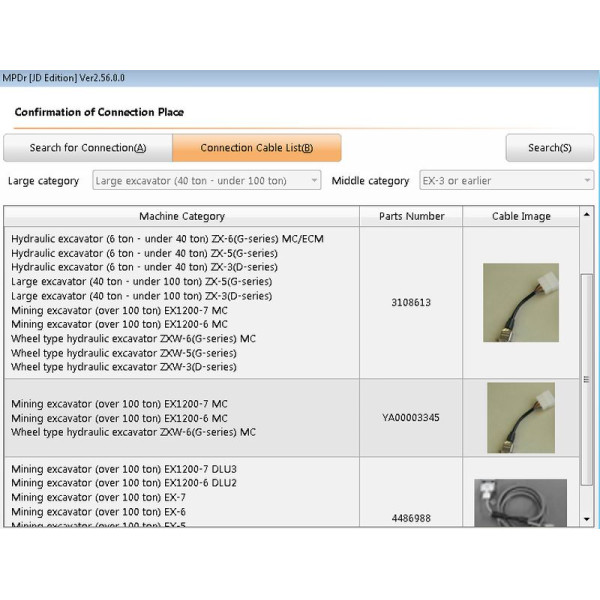Select parts number 4486988 cell
Screen dimensions: 600x600
pyautogui.click(x=411, y=518)
